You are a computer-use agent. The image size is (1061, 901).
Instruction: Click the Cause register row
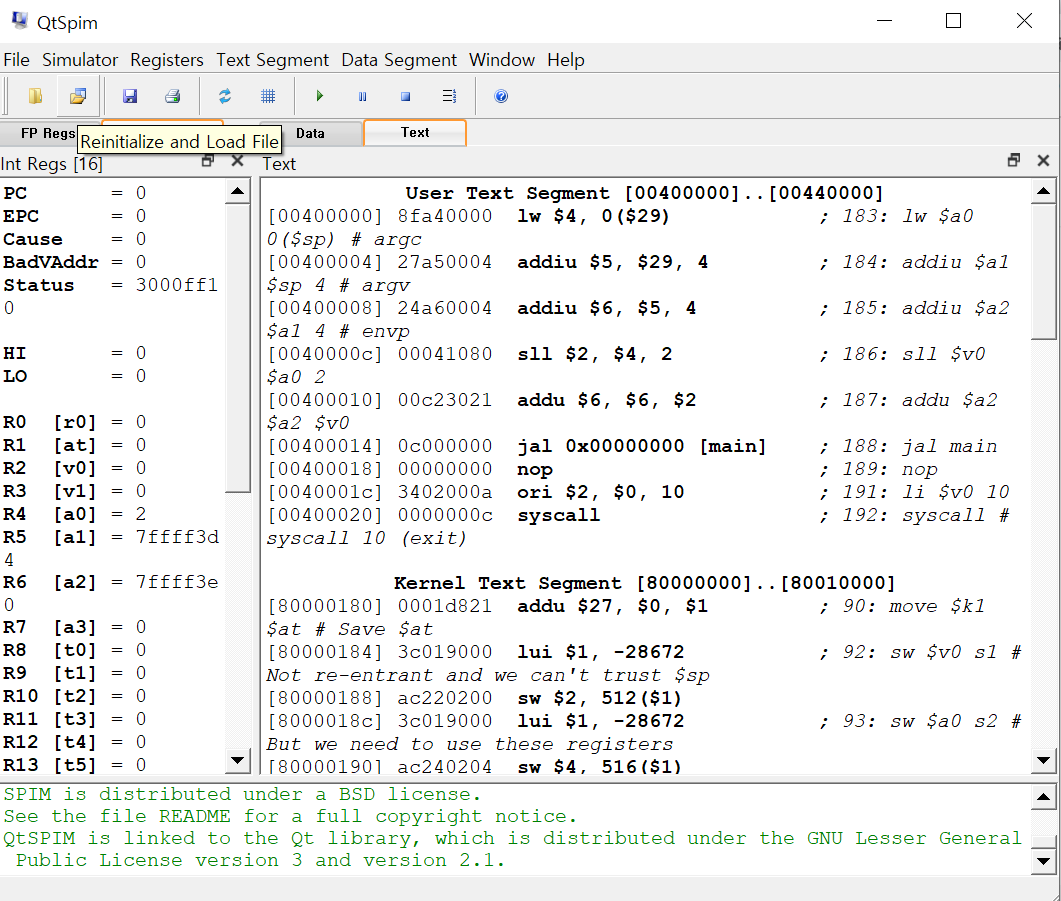point(74,239)
